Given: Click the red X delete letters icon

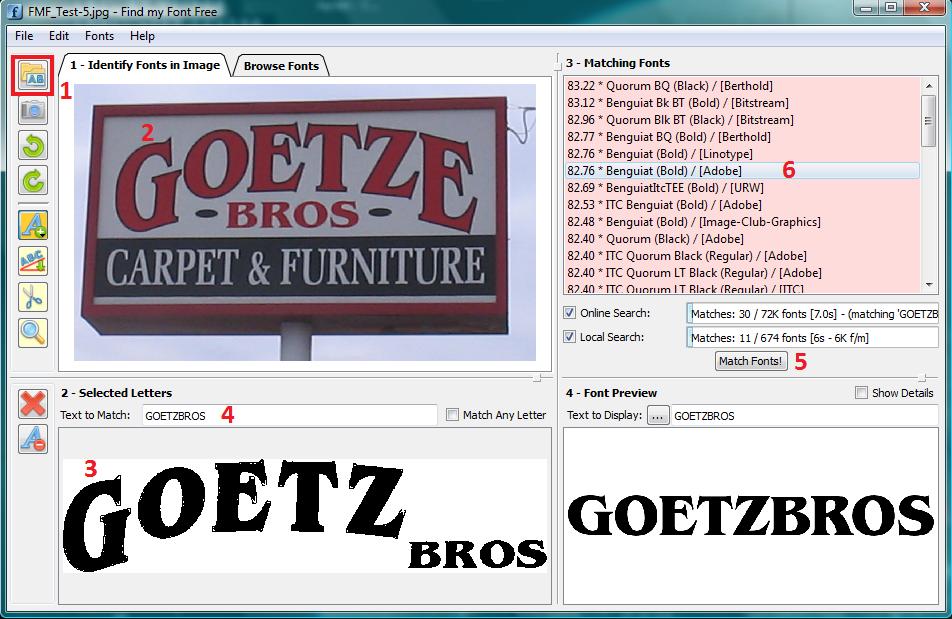Looking at the screenshot, I should 33,404.
